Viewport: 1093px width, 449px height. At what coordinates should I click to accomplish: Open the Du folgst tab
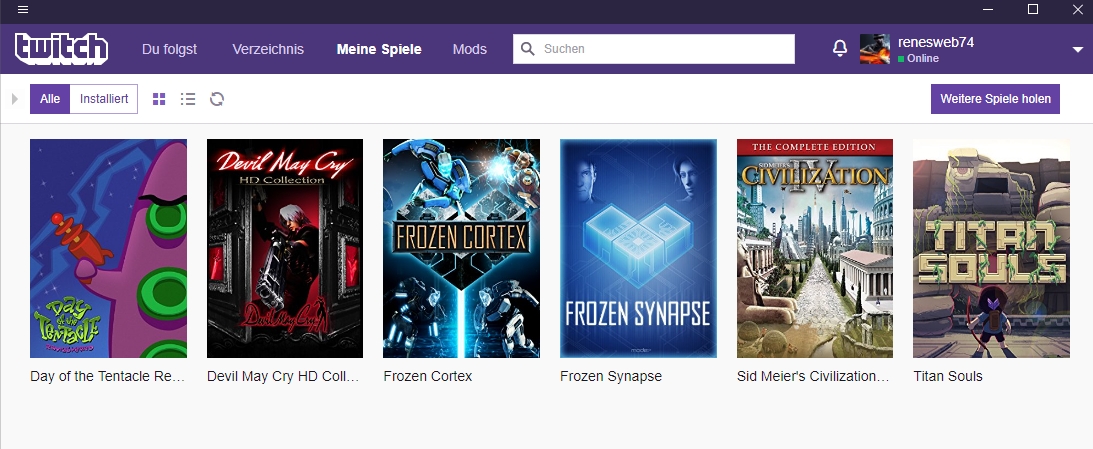pyautogui.click(x=169, y=50)
